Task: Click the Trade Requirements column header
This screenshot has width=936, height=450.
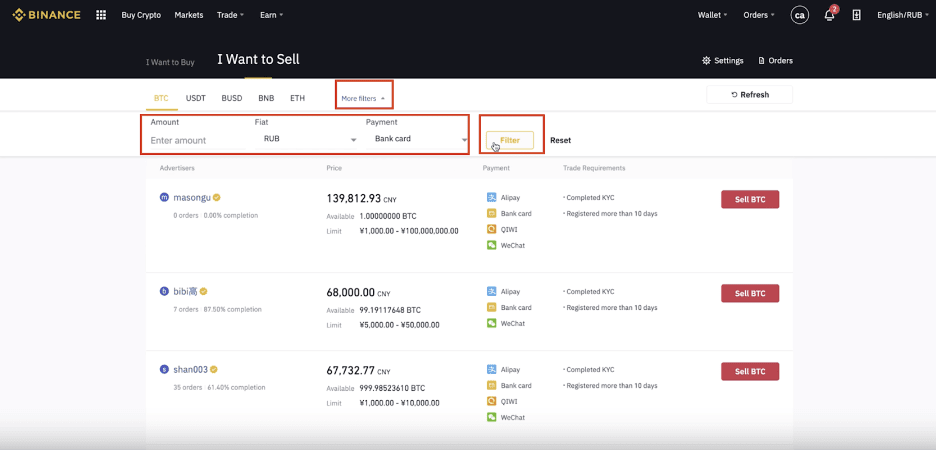Action: click(x=594, y=168)
